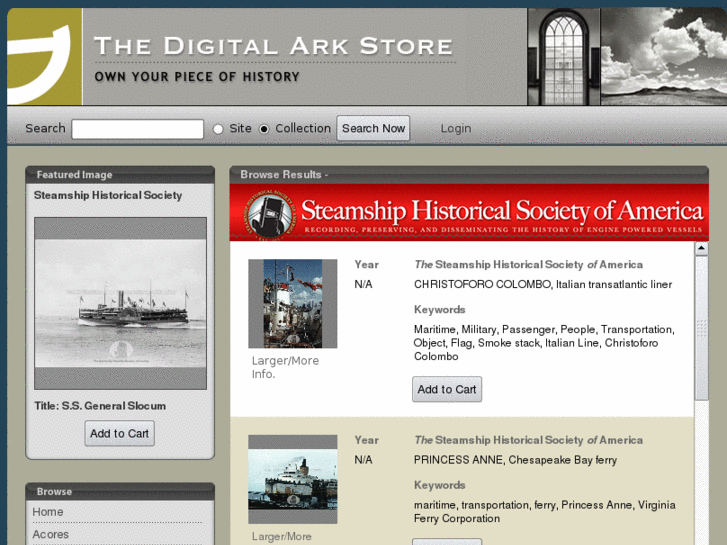Open Acores in Browse menu
Viewport: 727px width, 545px height.
pyautogui.click(x=51, y=534)
